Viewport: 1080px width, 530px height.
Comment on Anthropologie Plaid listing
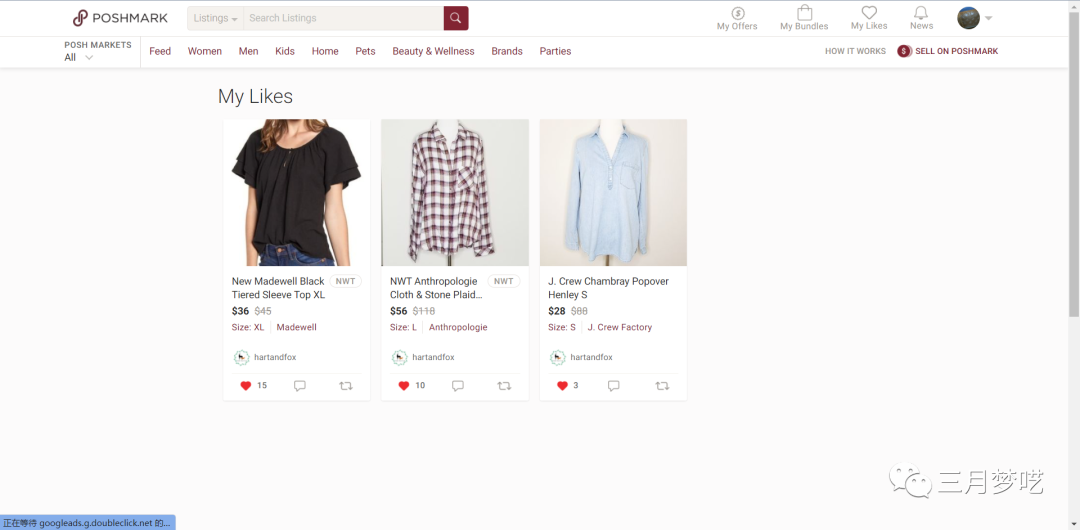(457, 386)
